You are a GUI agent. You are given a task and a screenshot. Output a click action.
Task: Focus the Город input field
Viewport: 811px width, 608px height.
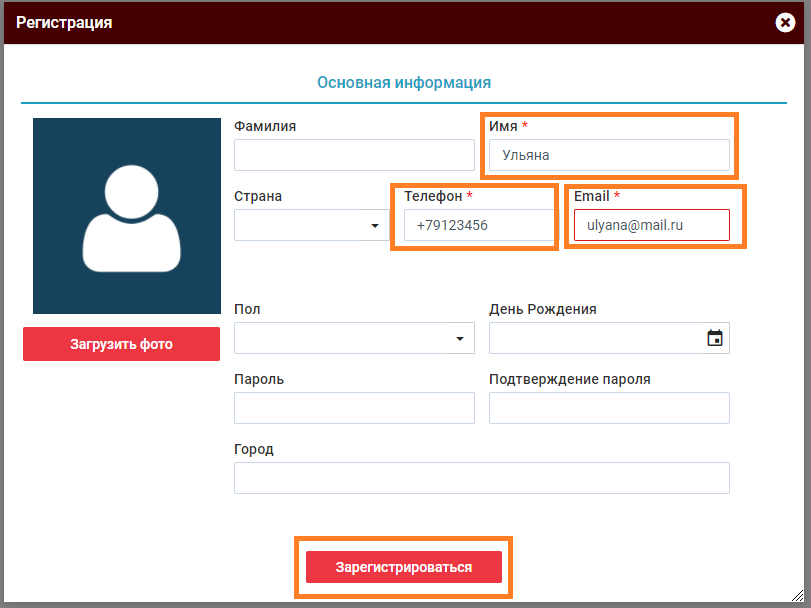point(481,478)
